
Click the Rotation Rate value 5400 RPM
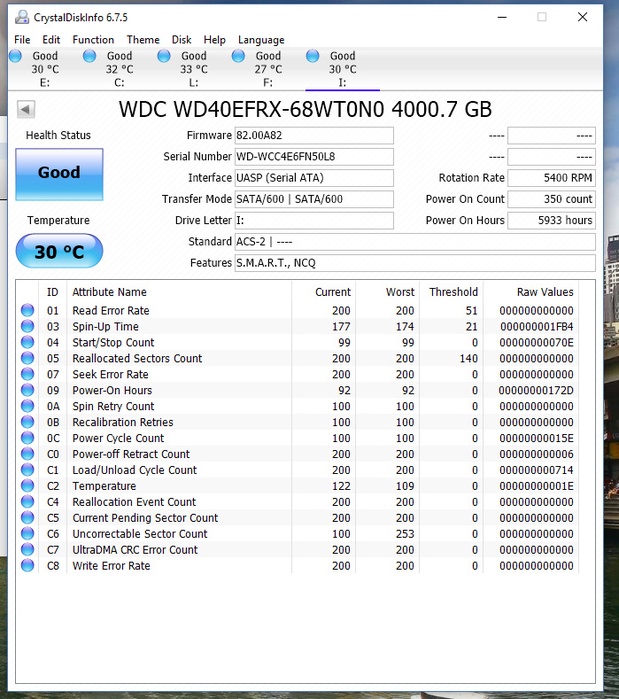[x=551, y=178]
